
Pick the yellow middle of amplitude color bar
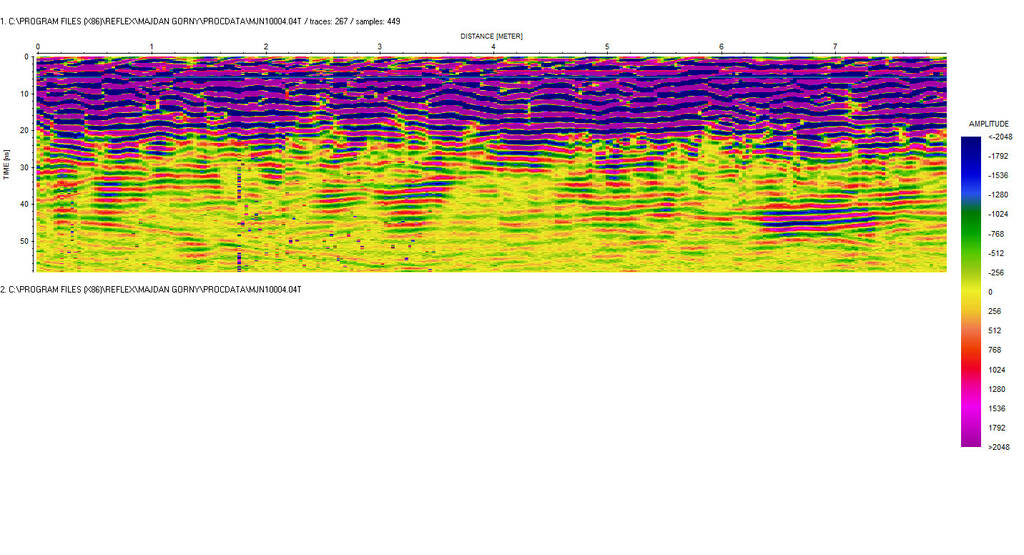pos(970,292)
